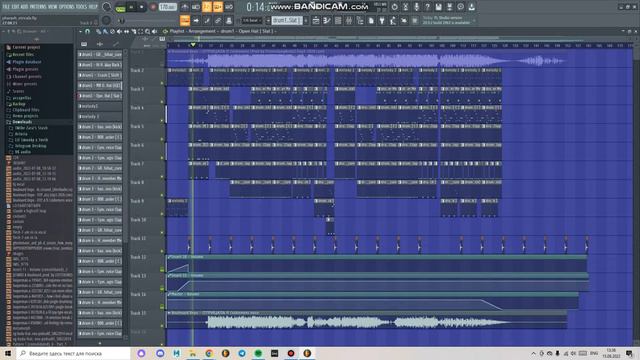Mute Track 5 with its green dot
This screenshot has width=640, height=360.
point(162,139)
